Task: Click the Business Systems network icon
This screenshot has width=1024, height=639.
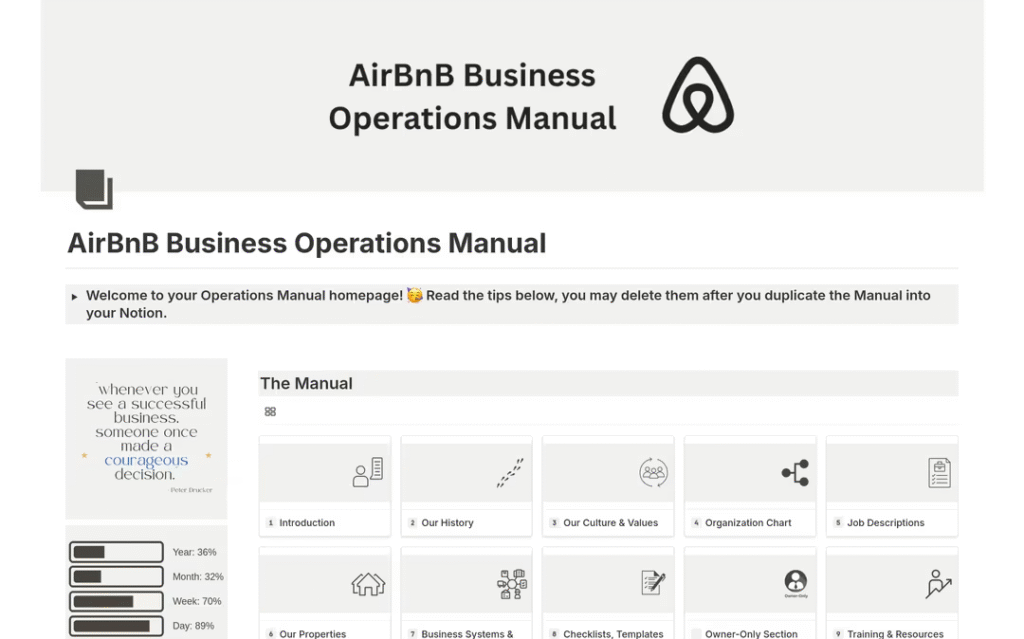Action: (511, 583)
